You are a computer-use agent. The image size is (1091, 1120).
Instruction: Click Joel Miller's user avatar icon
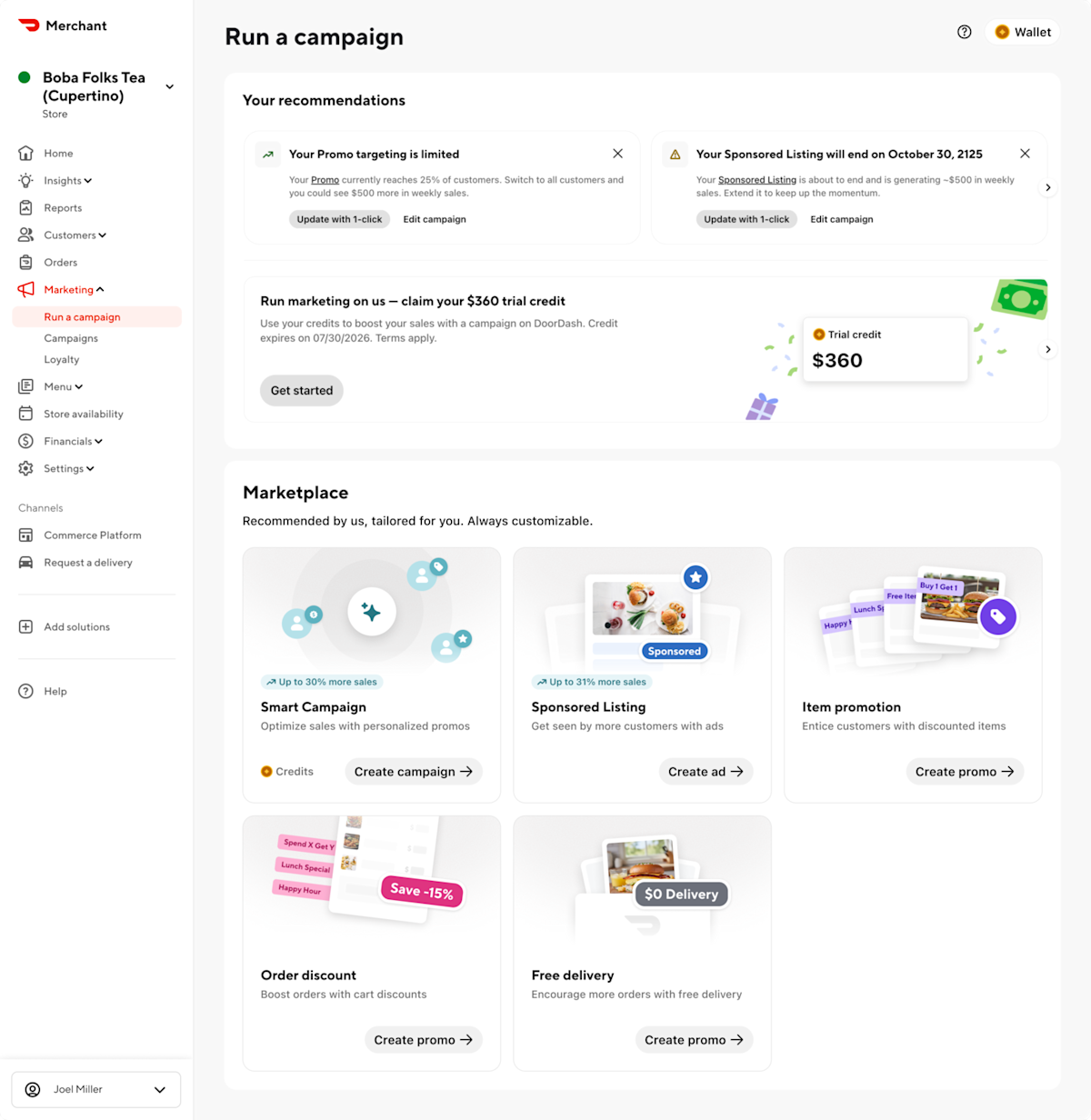click(x=33, y=1089)
